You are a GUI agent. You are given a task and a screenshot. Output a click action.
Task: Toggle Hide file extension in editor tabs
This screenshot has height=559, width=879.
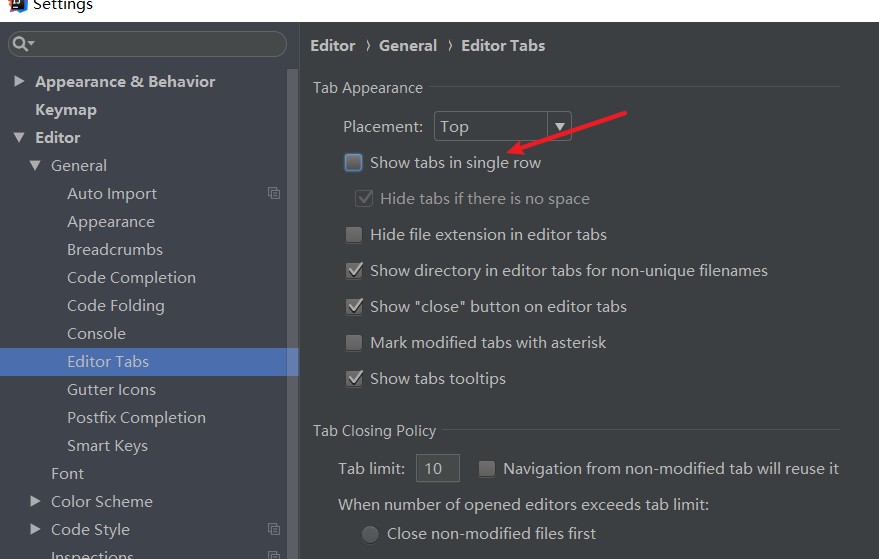point(354,234)
